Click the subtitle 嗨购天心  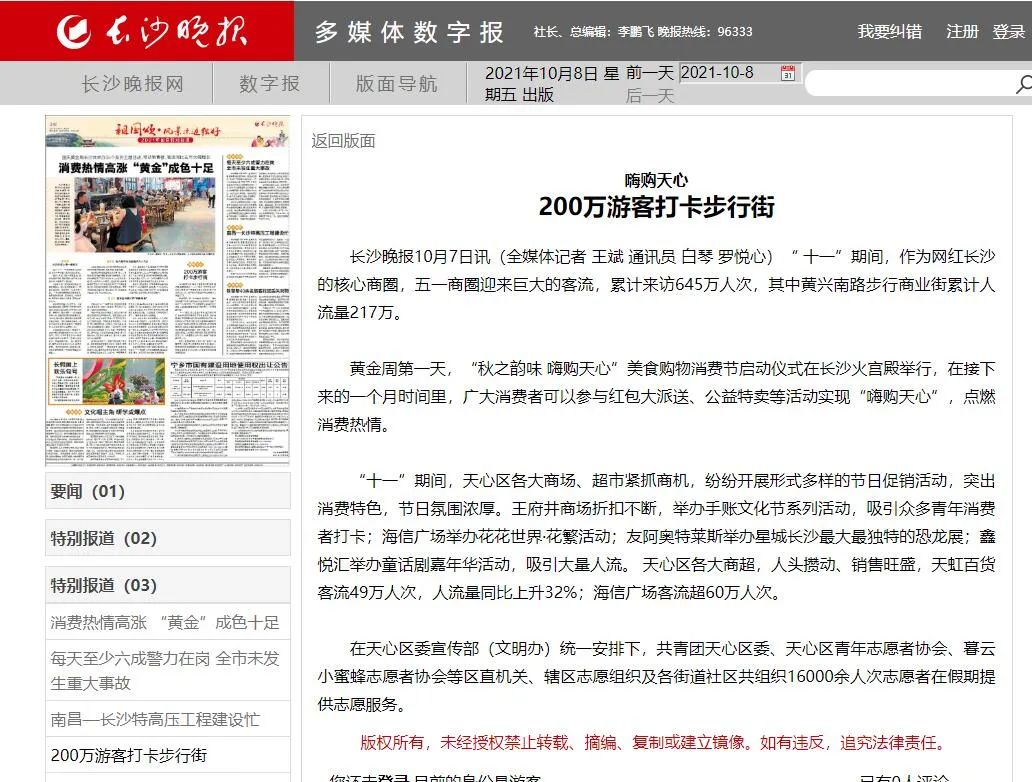click(656, 180)
